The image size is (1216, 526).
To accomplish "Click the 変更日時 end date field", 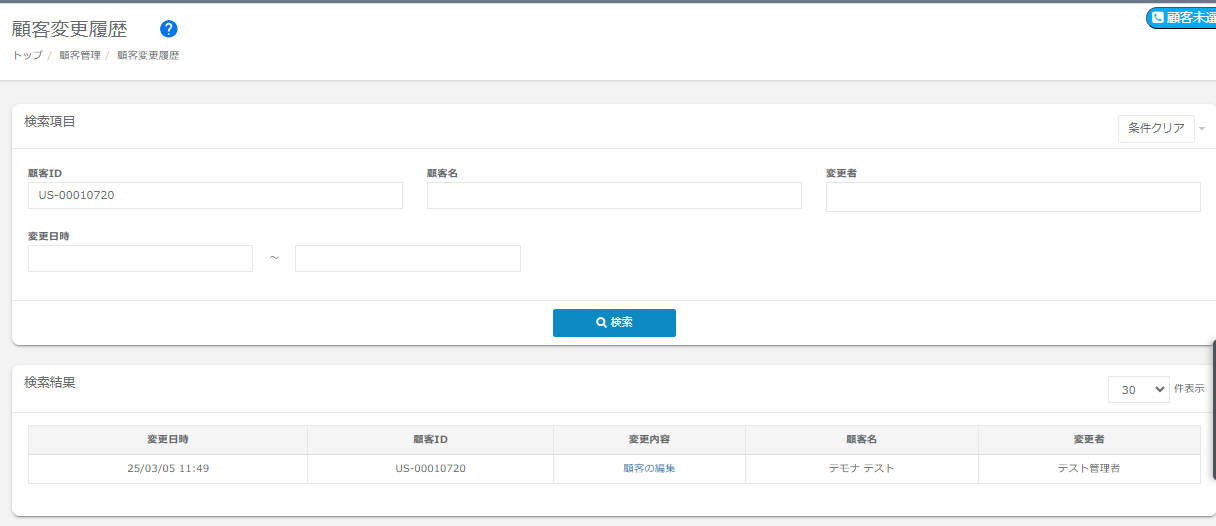I will pos(407,259).
